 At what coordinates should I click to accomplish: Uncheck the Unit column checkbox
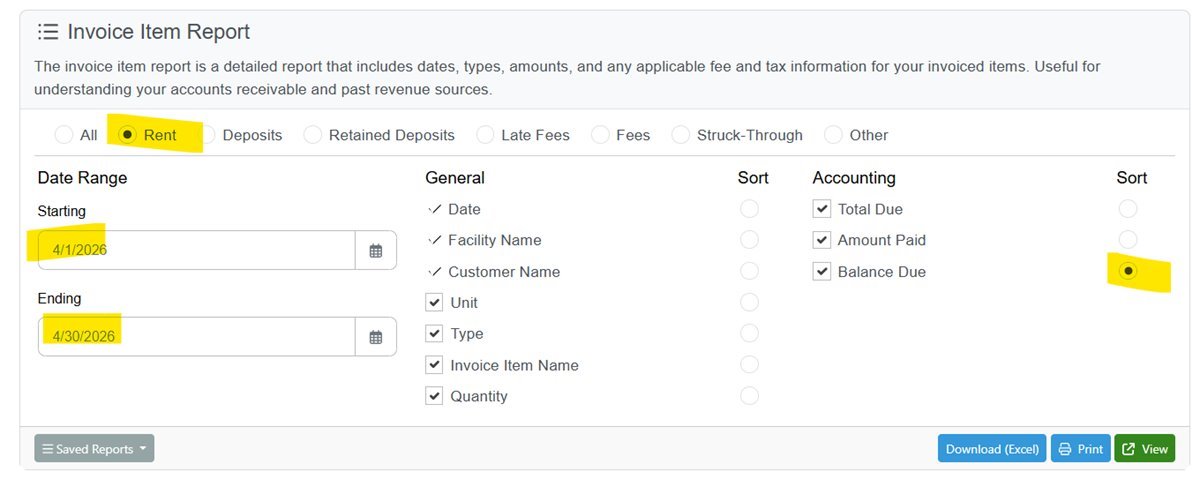434,302
